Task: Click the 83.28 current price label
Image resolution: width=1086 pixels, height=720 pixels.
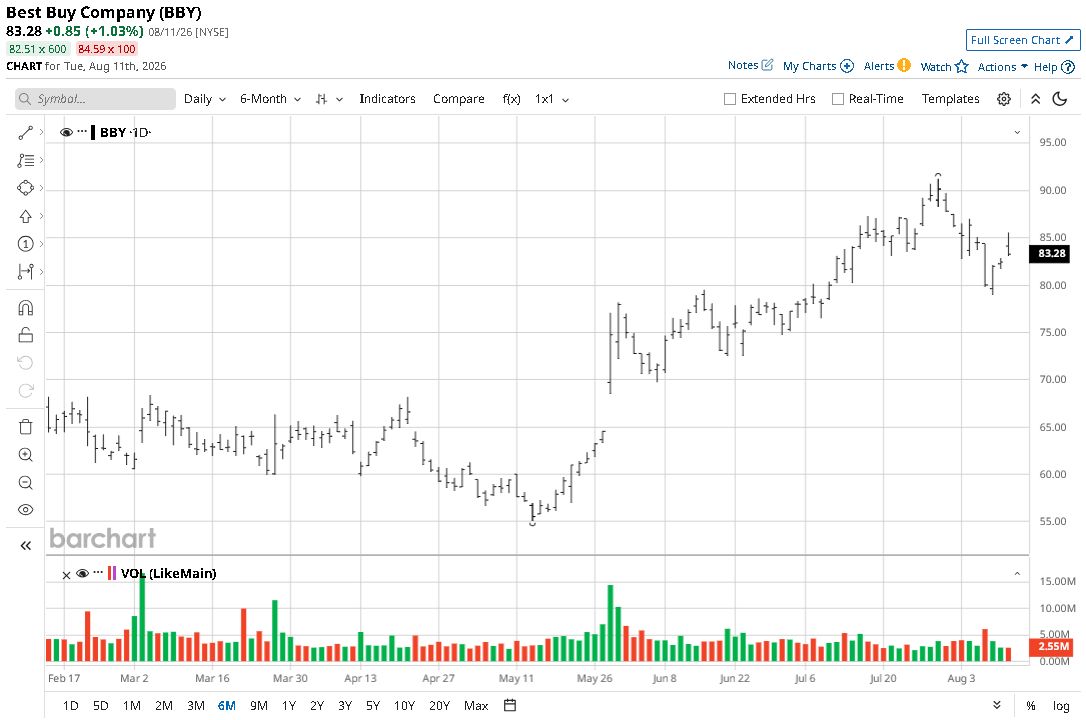Action: [x=1051, y=253]
